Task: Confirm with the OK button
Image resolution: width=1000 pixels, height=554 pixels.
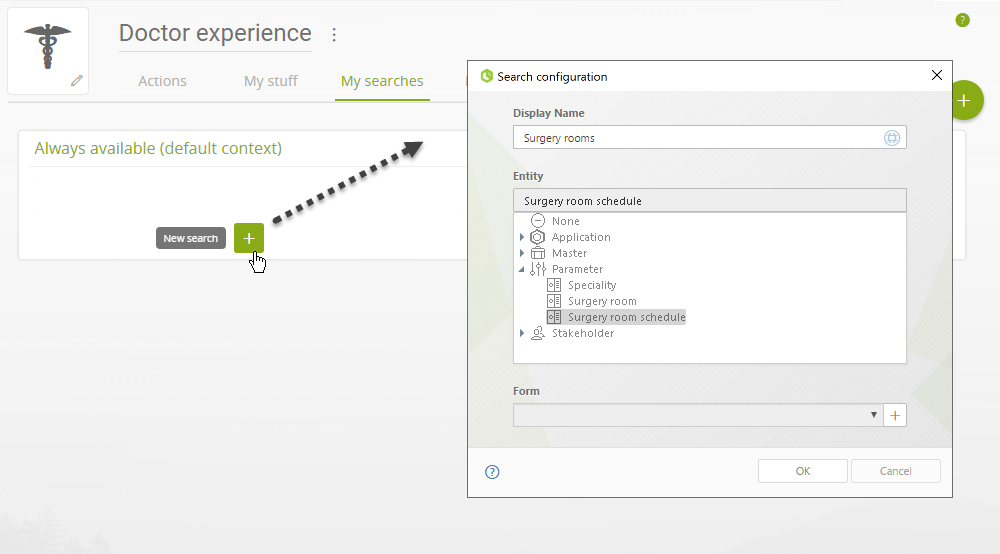Action: 802,471
